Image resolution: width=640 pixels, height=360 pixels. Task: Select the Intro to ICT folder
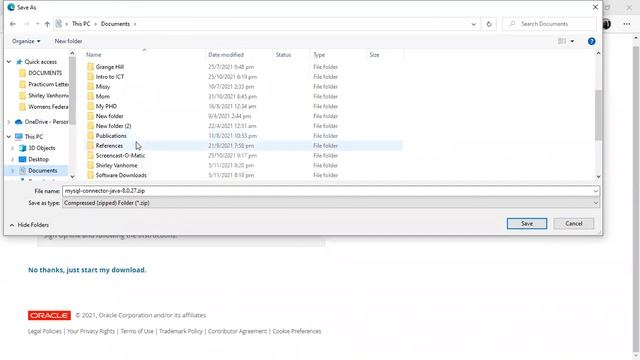point(109,77)
